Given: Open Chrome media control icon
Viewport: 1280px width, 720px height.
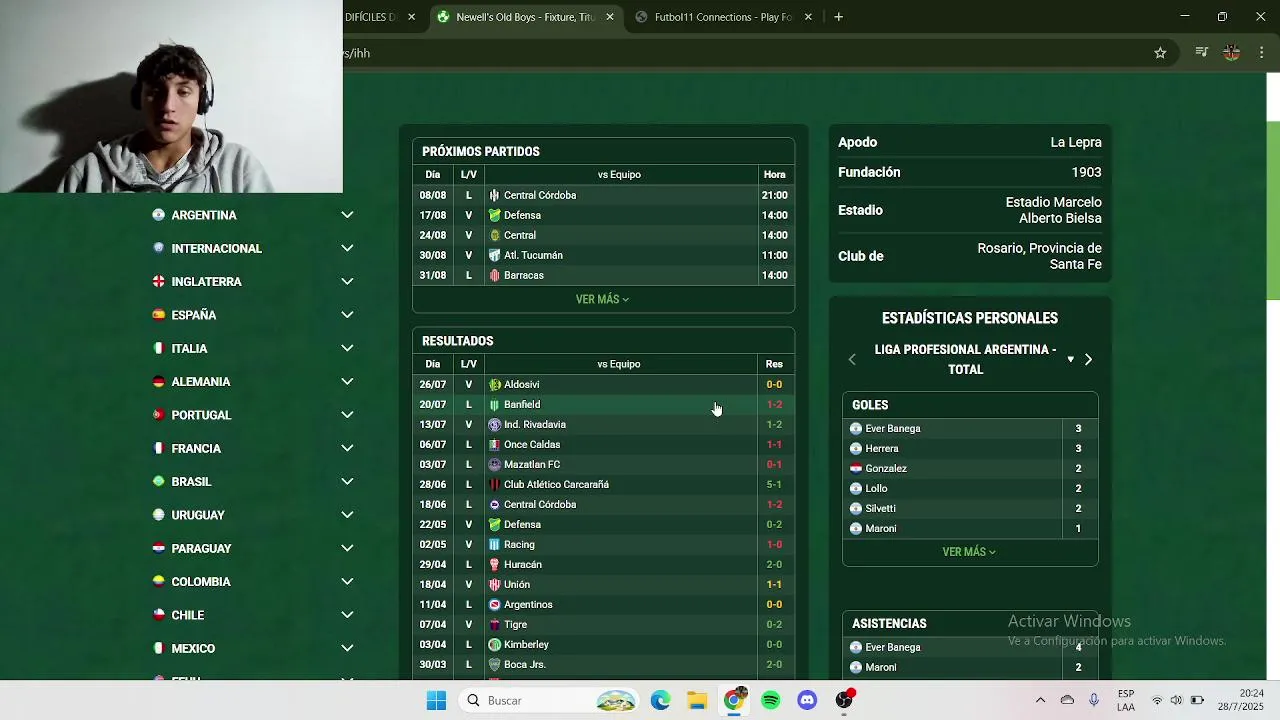Looking at the screenshot, I should coord(1202,53).
